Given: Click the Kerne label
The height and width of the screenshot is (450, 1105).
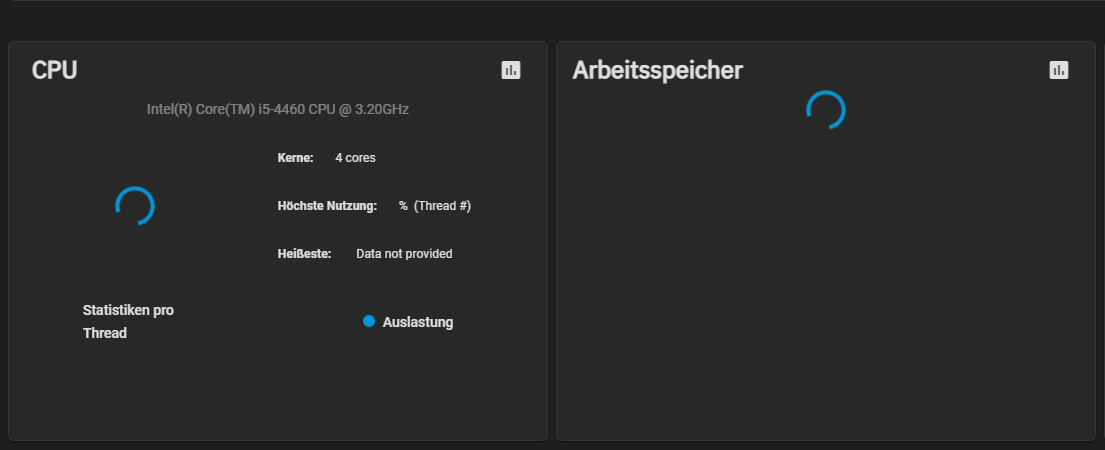Looking at the screenshot, I should 295,158.
